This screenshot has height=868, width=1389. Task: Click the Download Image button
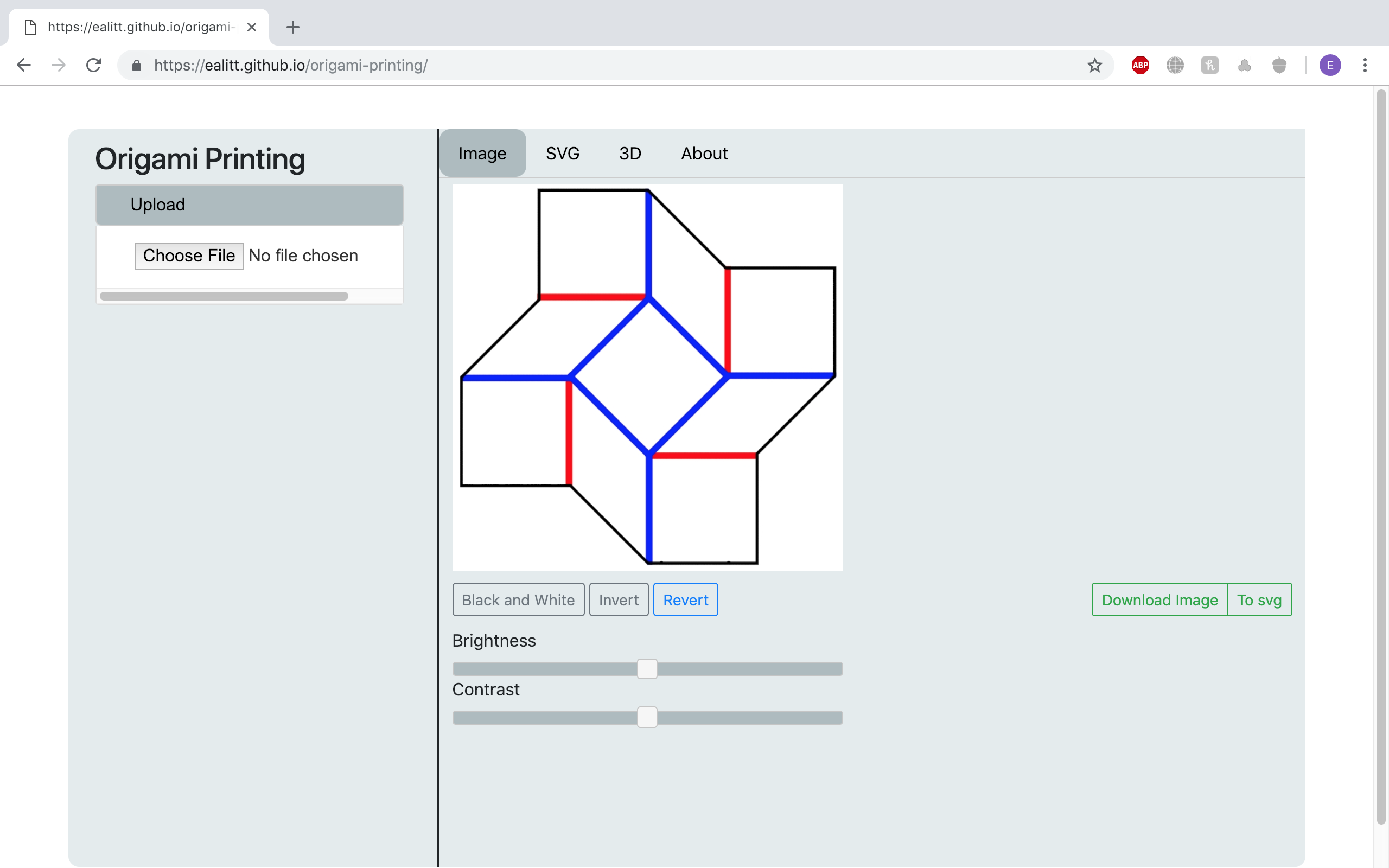(1159, 599)
